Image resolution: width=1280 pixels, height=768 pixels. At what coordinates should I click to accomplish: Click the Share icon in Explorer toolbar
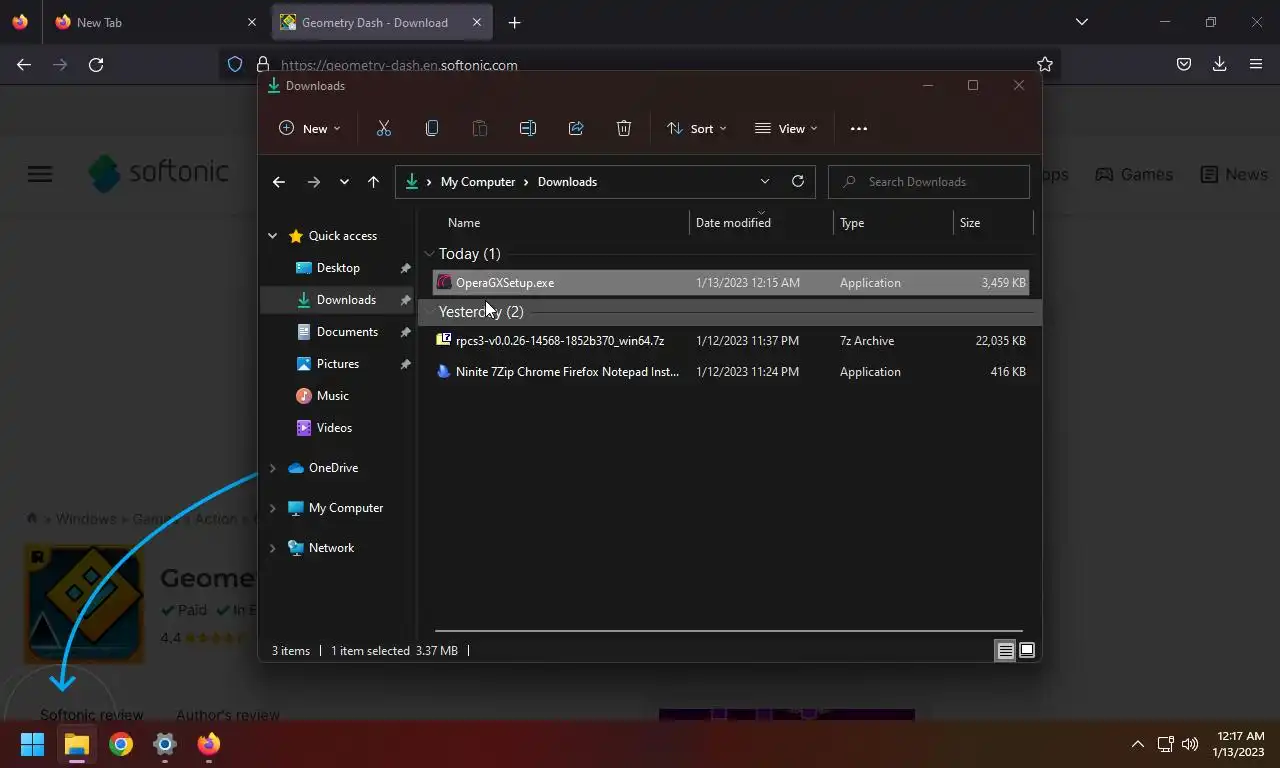point(576,128)
